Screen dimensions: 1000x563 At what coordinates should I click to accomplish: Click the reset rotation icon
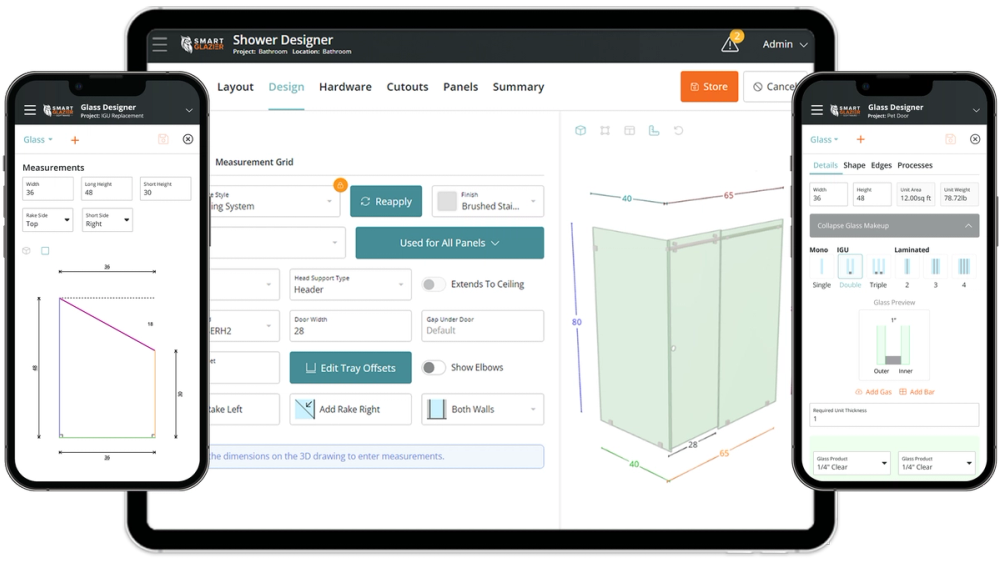click(x=679, y=131)
